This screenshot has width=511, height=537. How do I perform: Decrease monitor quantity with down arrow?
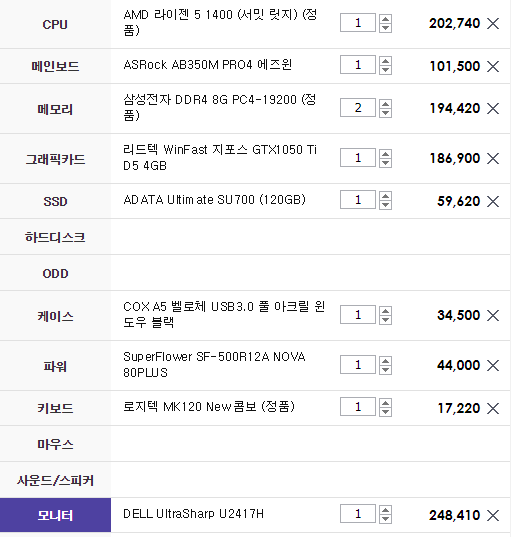tap(385, 519)
